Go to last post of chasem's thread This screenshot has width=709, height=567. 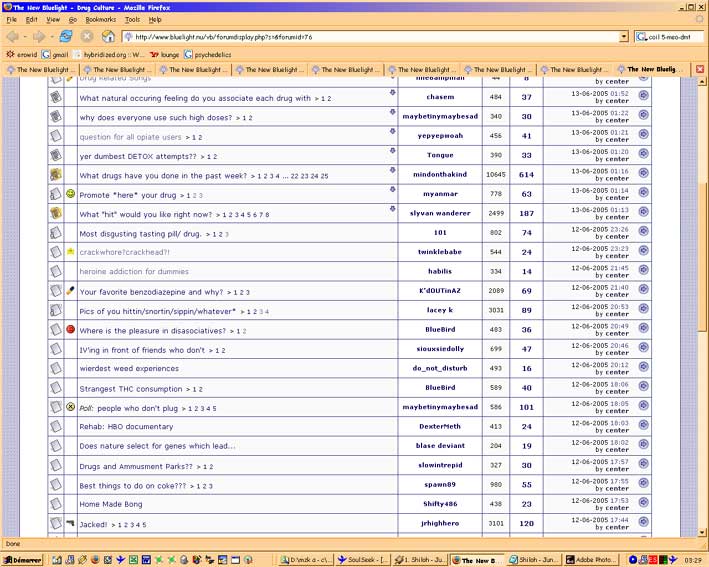tap(643, 95)
